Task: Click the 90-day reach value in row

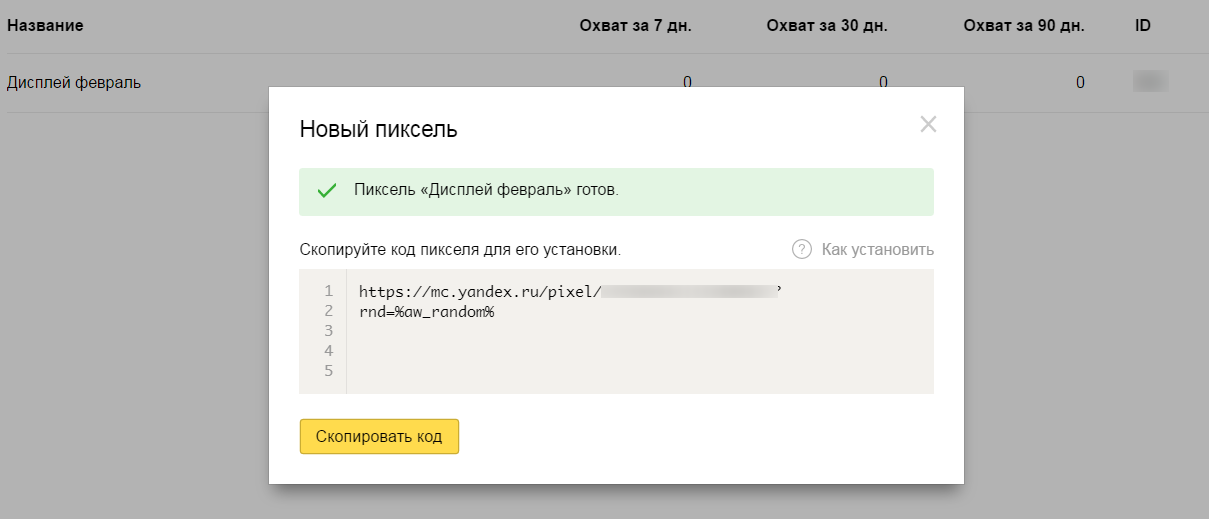Action: tap(1080, 82)
